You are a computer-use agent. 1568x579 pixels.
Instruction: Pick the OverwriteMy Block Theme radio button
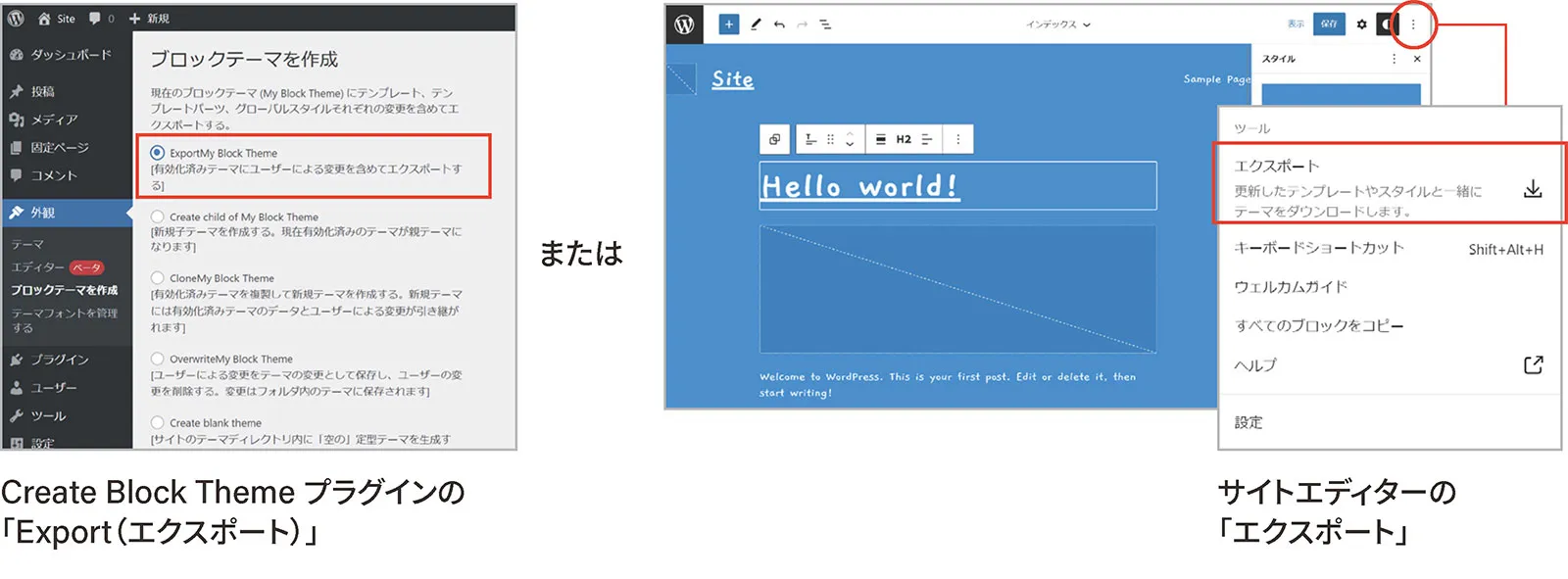(x=158, y=359)
